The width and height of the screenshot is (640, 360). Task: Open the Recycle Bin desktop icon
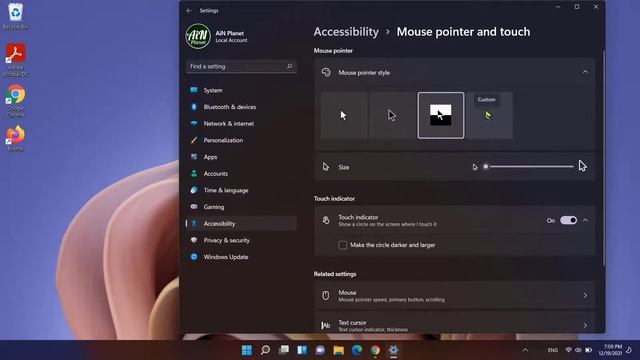point(16,16)
